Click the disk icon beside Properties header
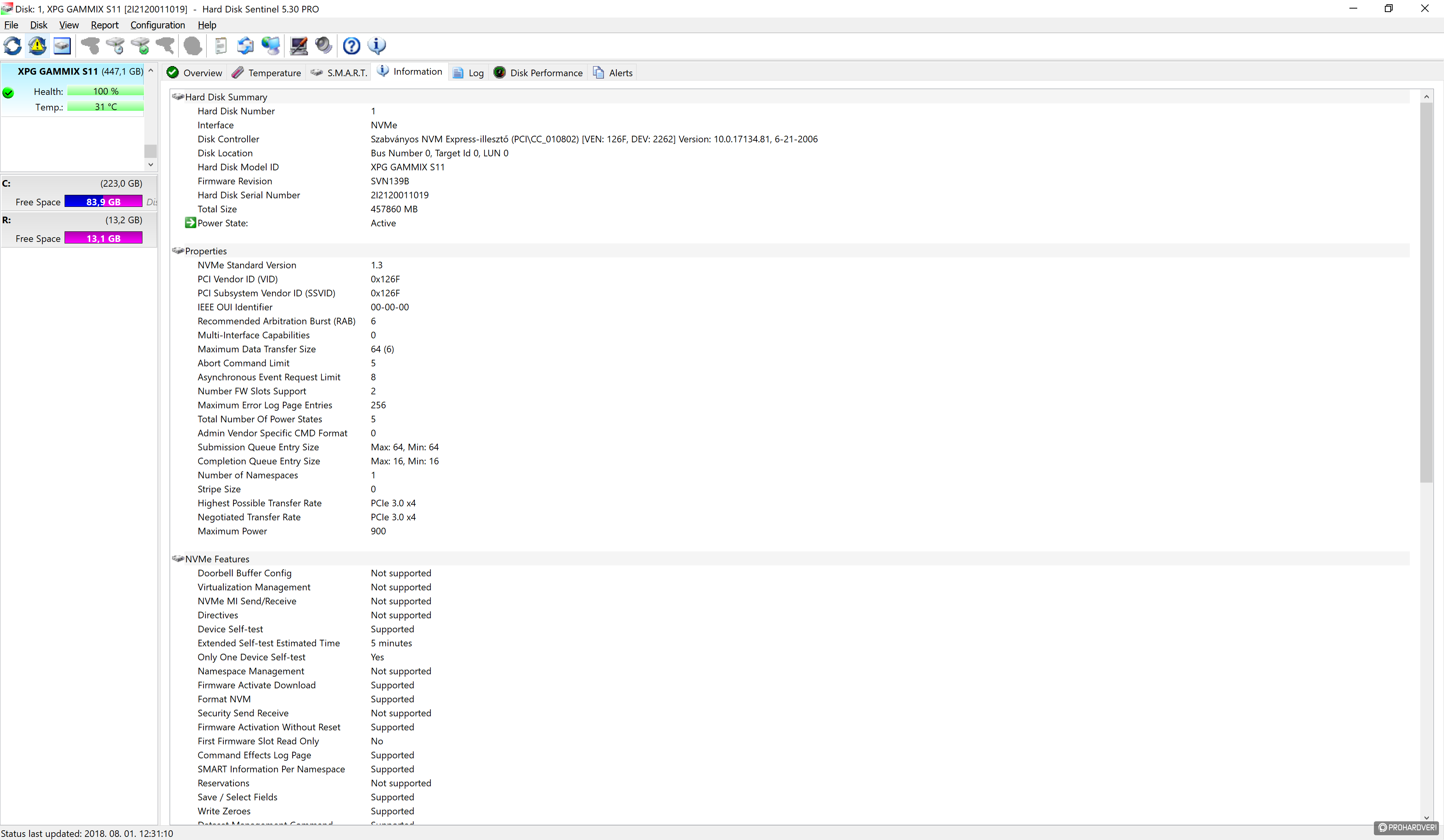Image resolution: width=1444 pixels, height=840 pixels. click(178, 251)
